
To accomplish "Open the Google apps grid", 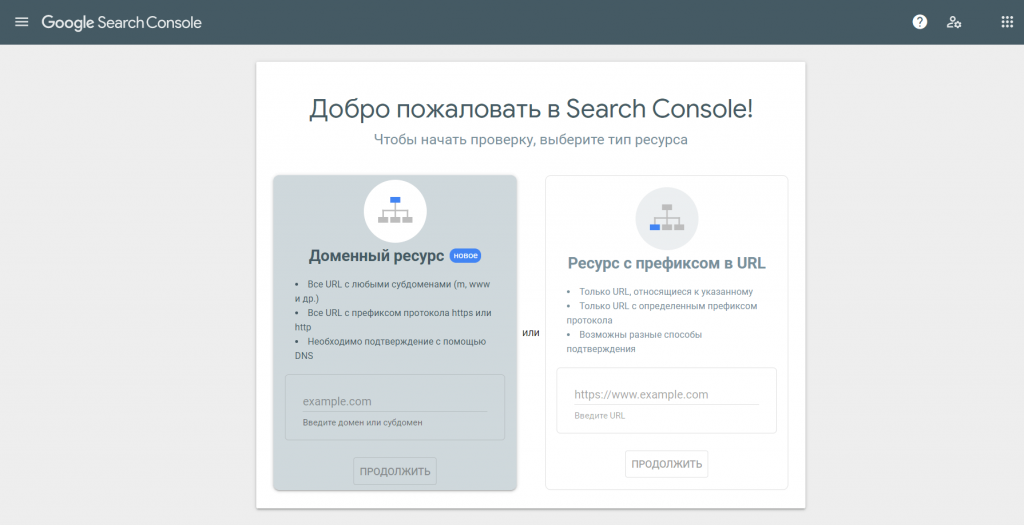I will coord(1007,22).
